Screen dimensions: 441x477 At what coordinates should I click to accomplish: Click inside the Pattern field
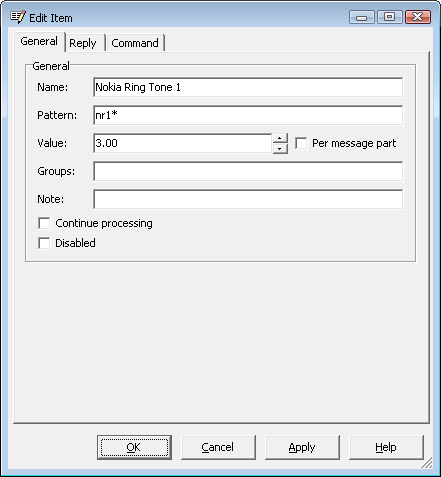click(x=248, y=115)
